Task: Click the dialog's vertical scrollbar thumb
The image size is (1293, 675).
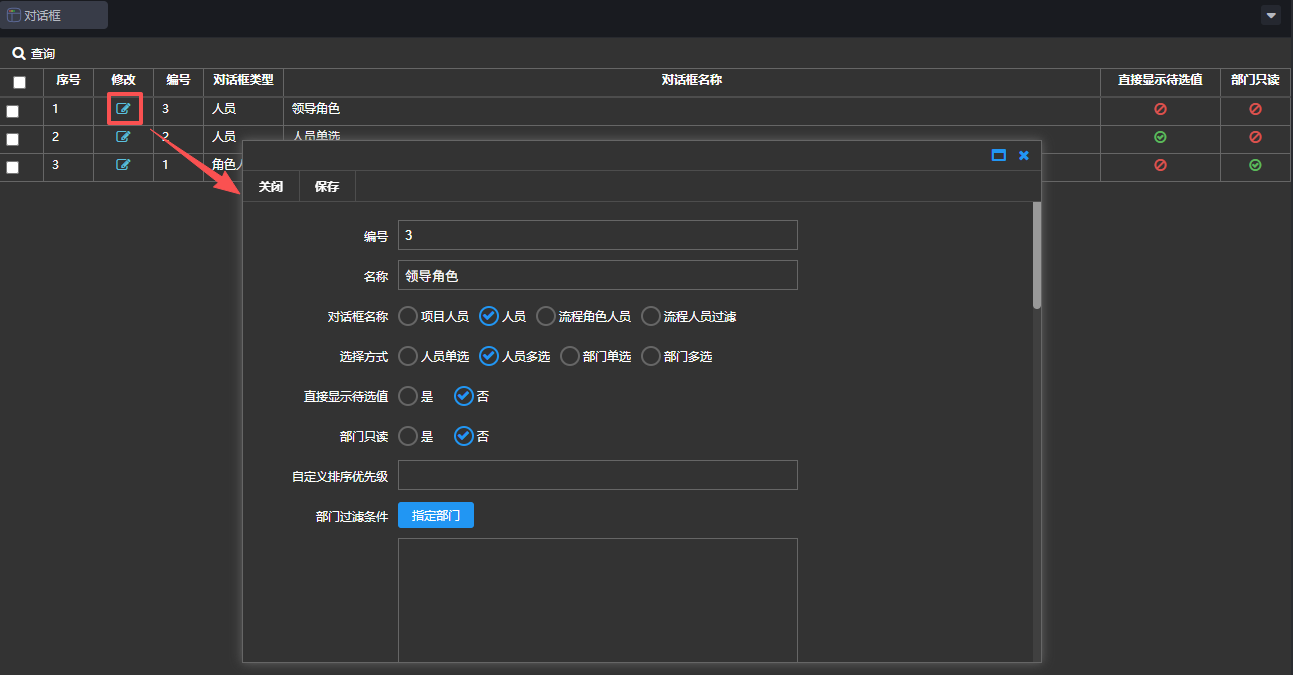Action: [1037, 255]
